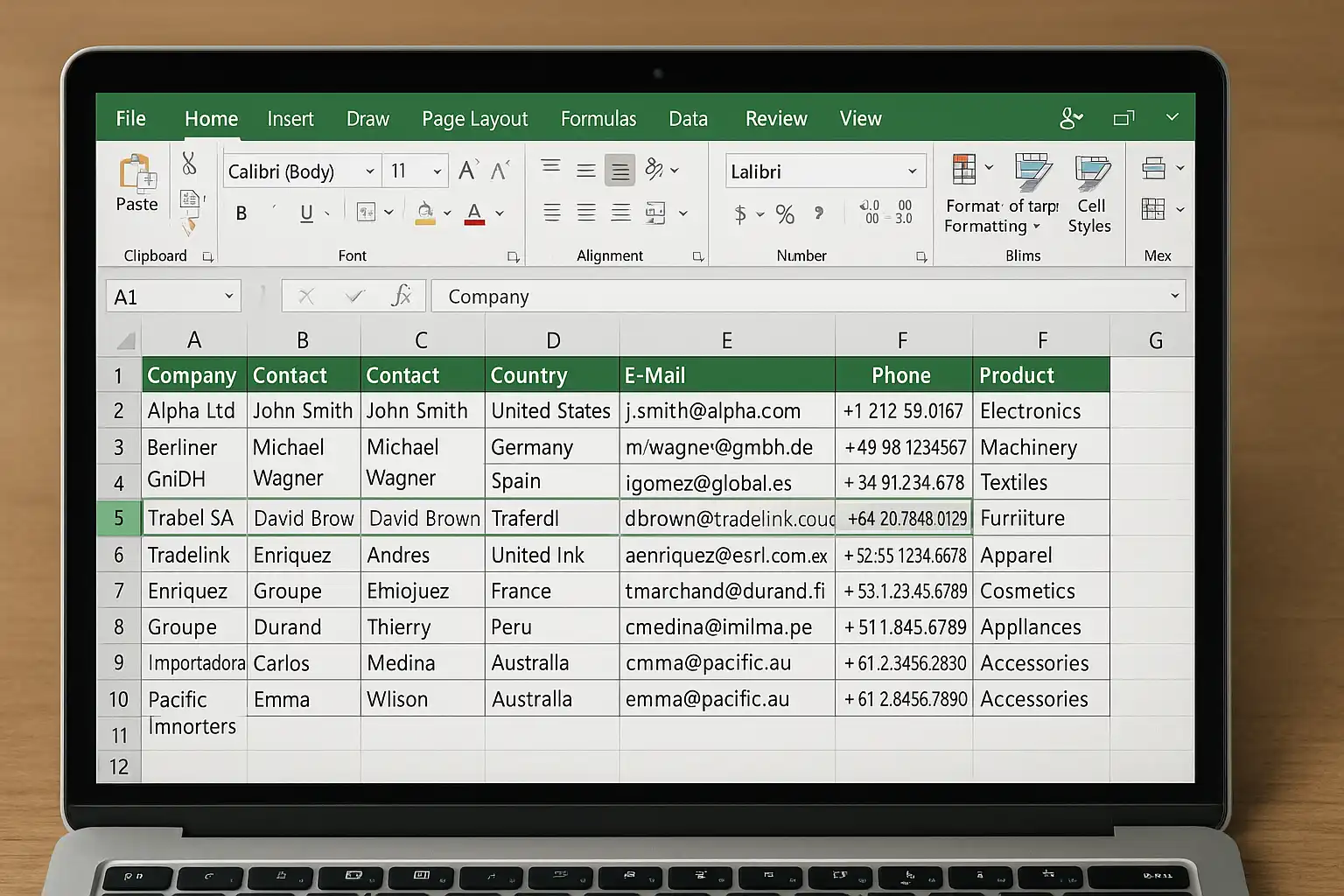The image size is (1344, 896).
Task: Click the share people icon button
Action: 1070,118
